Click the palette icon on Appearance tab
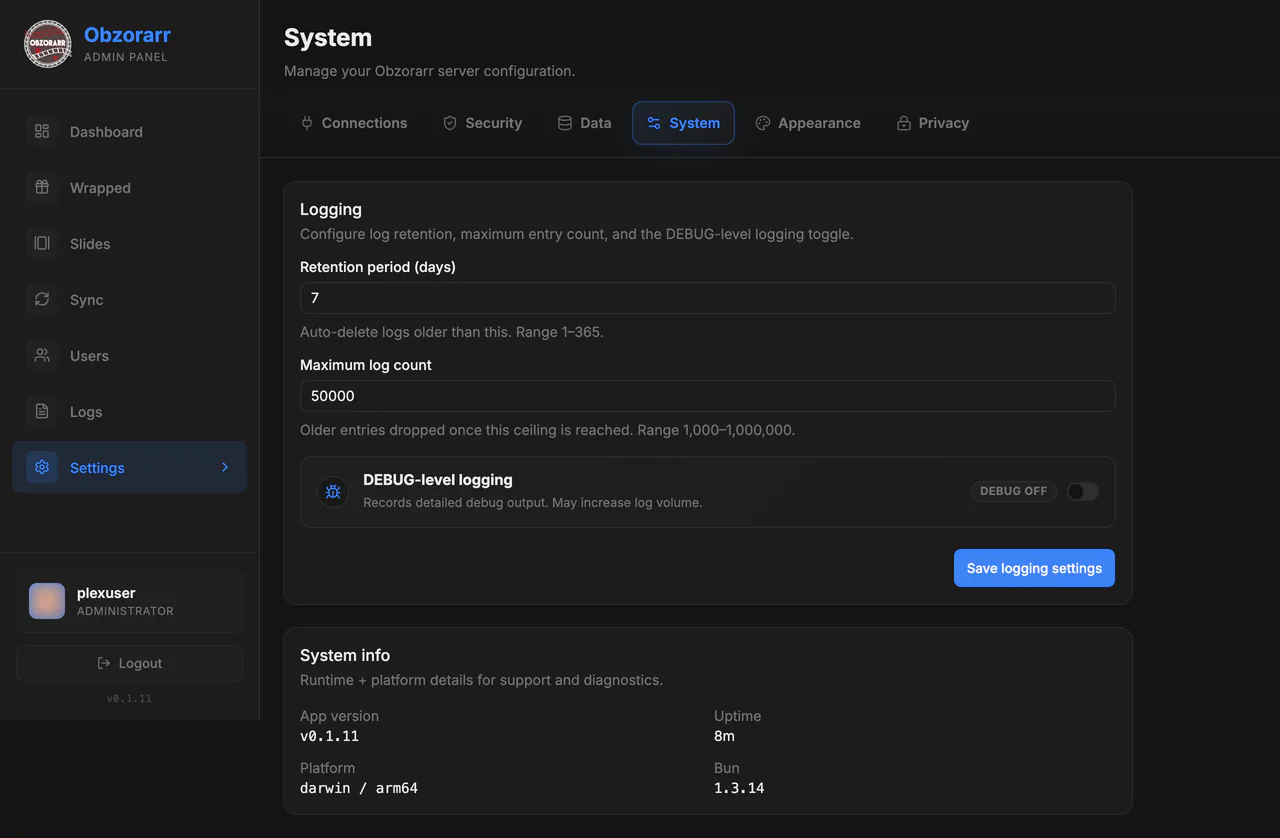Screen dimensions: 1280x838 coord(763,123)
